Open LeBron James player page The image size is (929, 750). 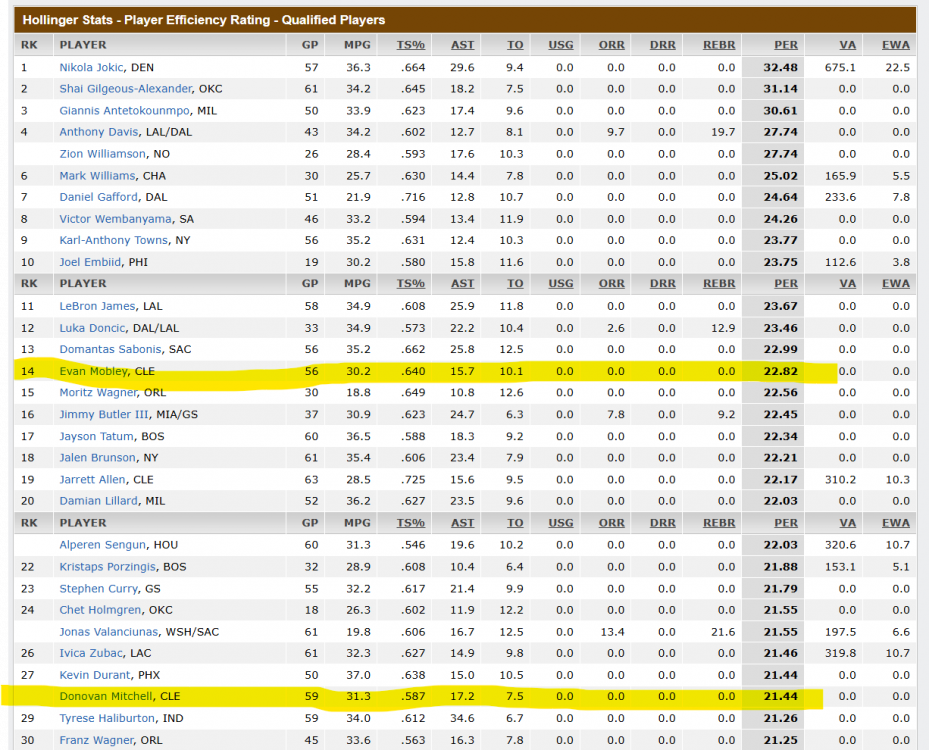(x=98, y=306)
